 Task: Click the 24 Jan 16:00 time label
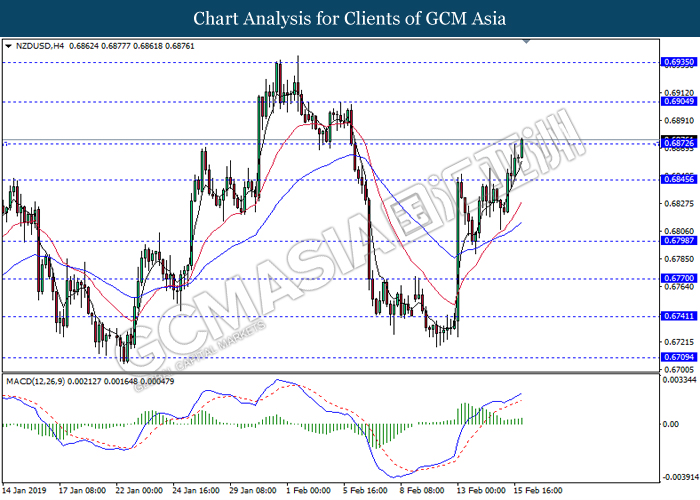point(196,491)
